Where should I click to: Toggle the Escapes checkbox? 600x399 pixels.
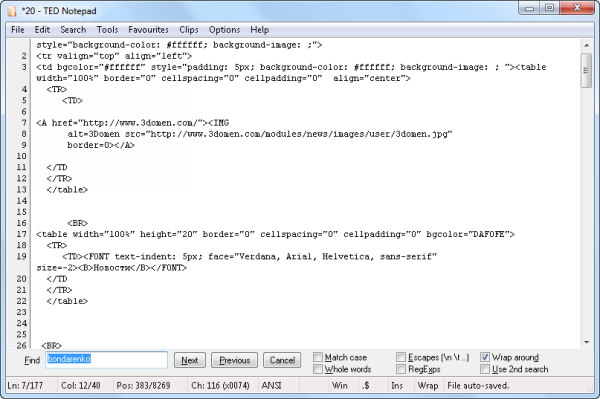[401, 357]
